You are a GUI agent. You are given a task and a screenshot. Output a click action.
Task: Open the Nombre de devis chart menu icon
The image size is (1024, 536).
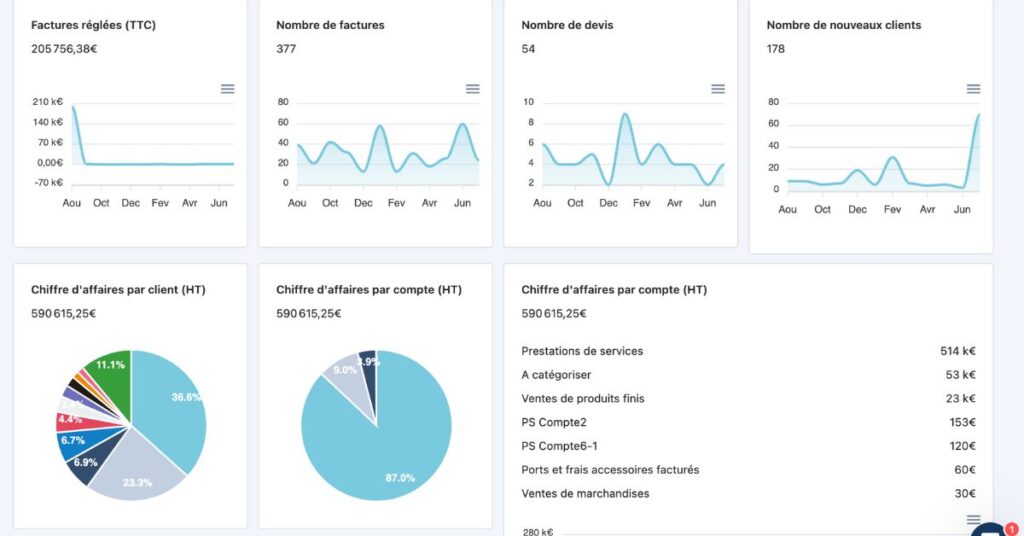(x=718, y=89)
